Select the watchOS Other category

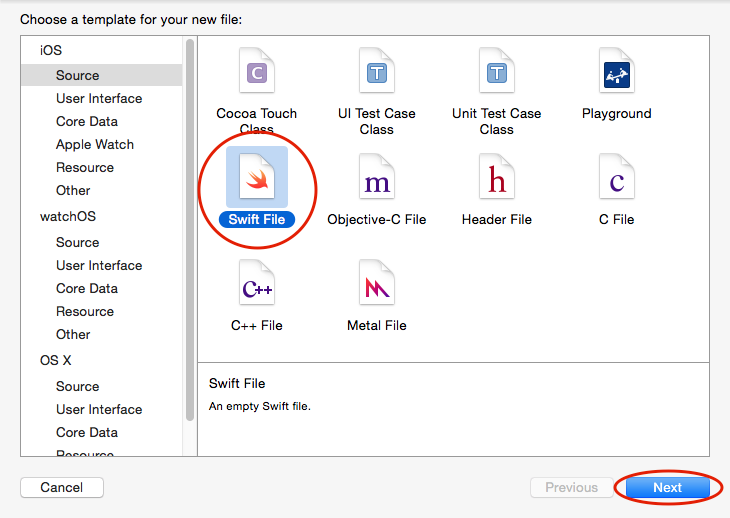(x=73, y=334)
